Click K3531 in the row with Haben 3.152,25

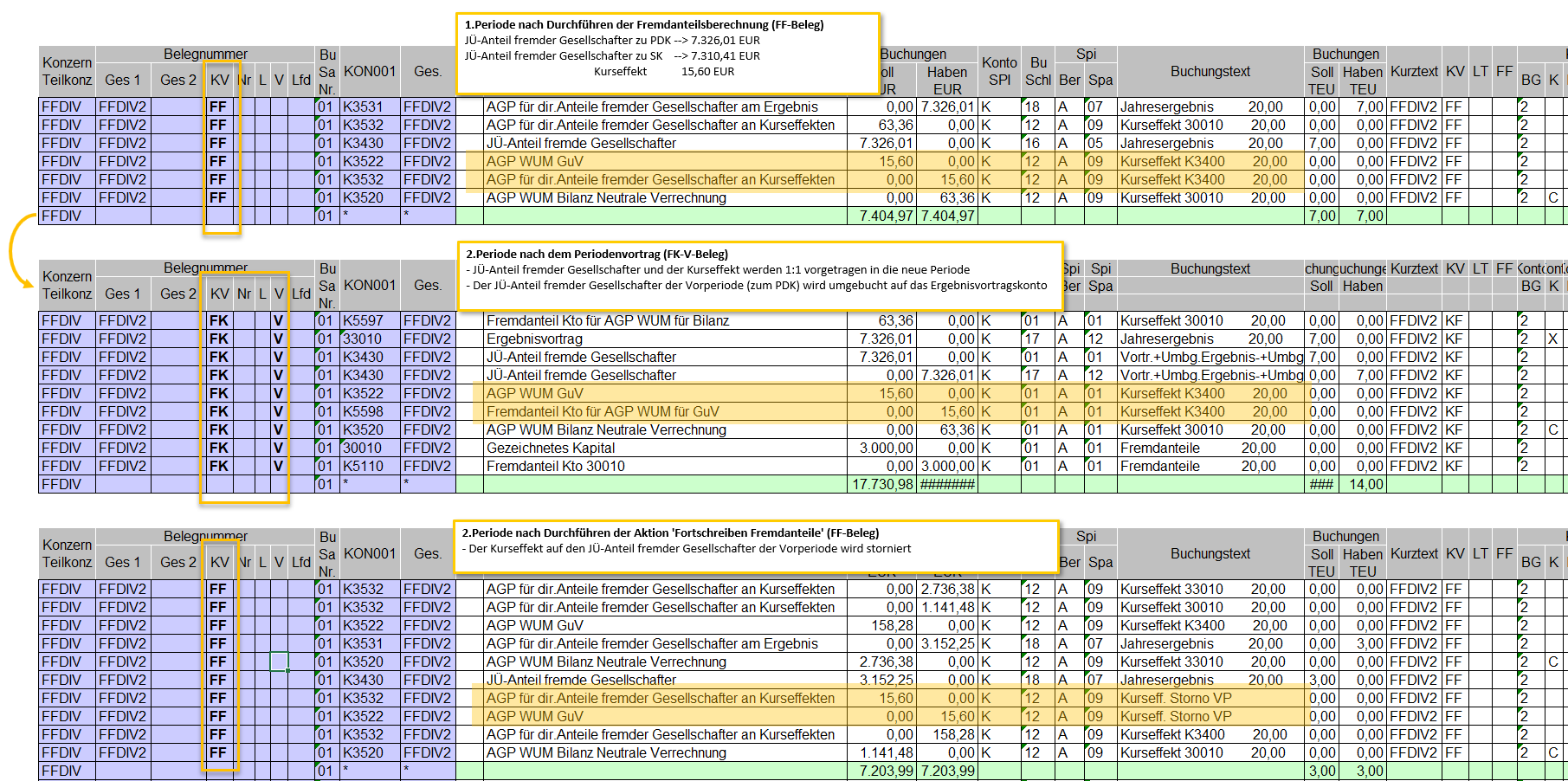click(370, 643)
